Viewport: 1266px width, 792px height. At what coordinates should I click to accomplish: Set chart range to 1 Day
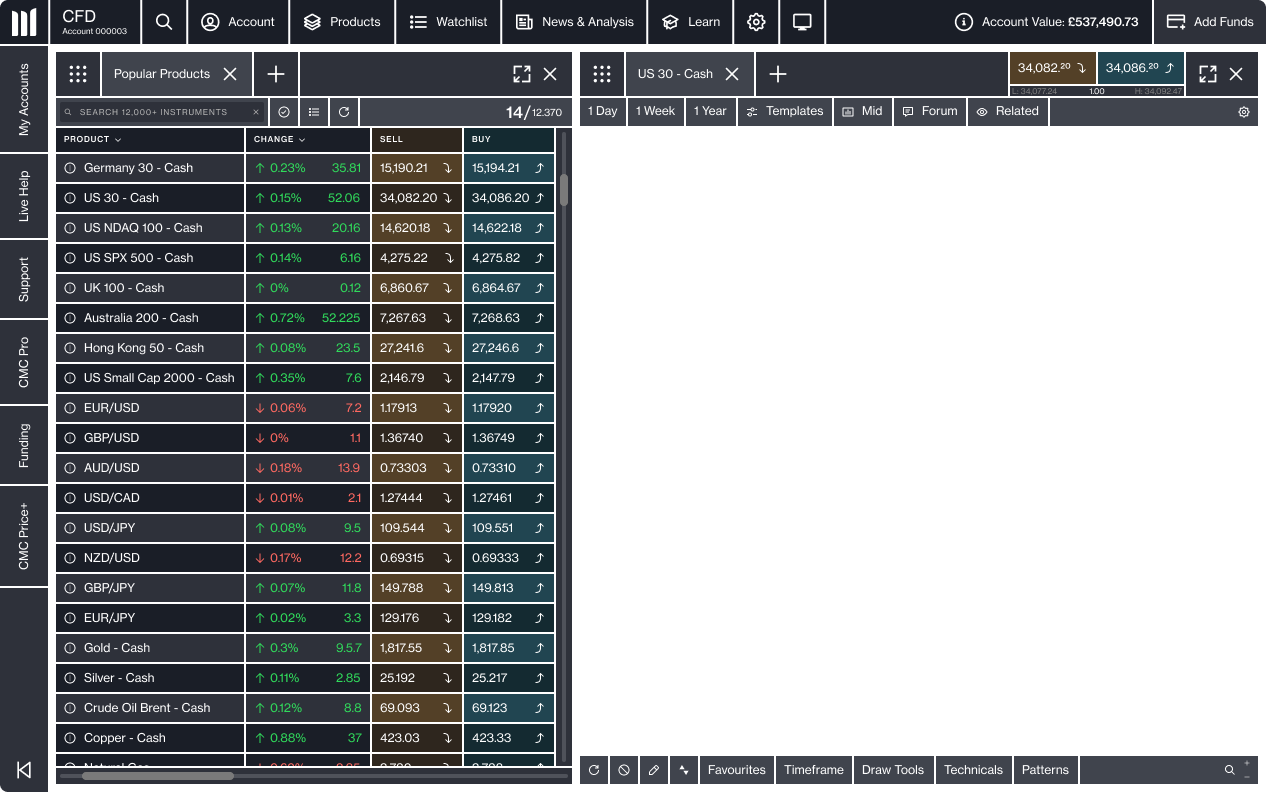pyautogui.click(x=602, y=111)
